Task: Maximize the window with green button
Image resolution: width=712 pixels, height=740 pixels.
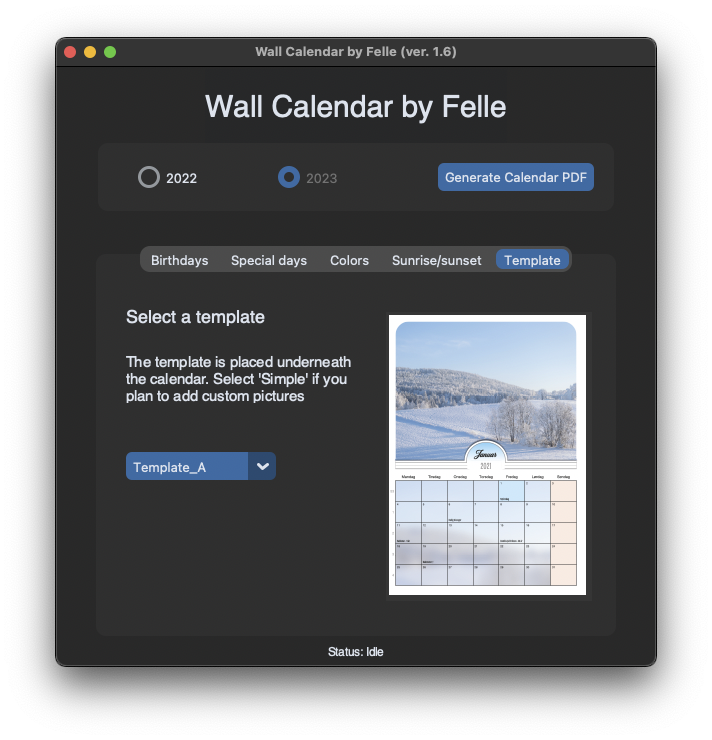Action: point(110,52)
